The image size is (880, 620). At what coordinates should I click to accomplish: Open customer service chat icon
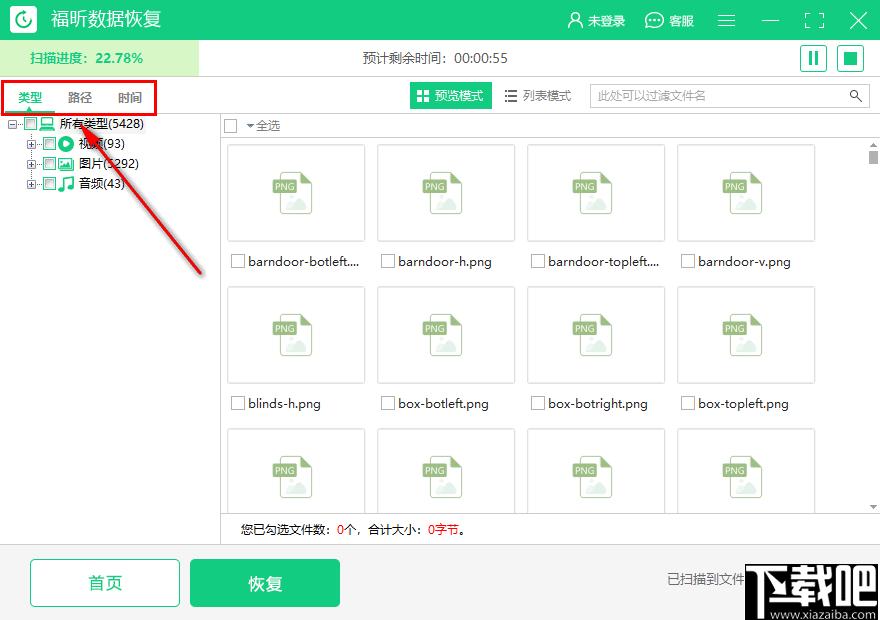pyautogui.click(x=654, y=21)
